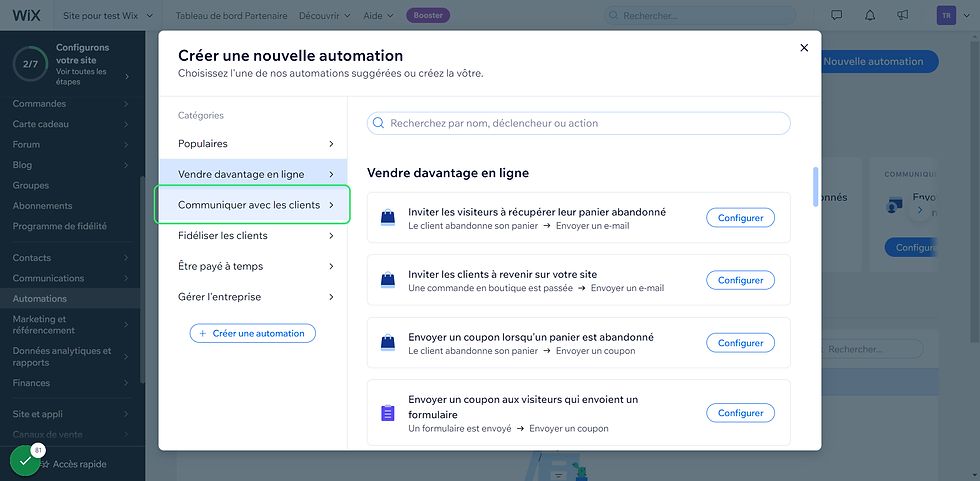The height and width of the screenshot is (481, 980).
Task: Select the Populaires category
Action: click(x=253, y=144)
